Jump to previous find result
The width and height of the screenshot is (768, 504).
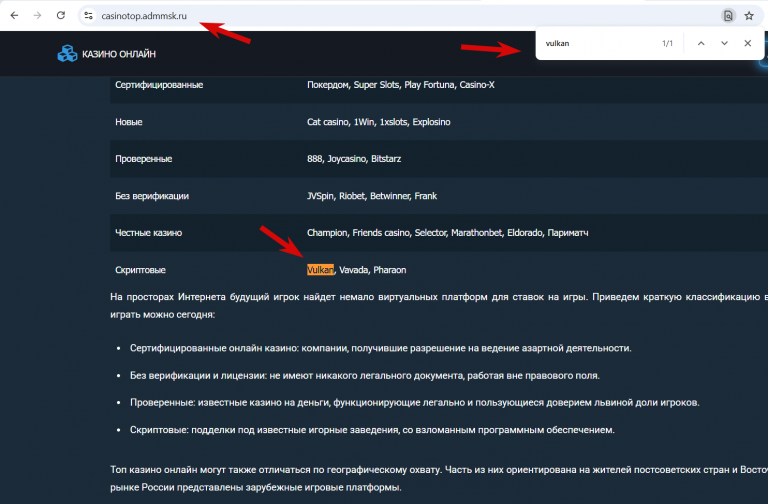[701, 43]
